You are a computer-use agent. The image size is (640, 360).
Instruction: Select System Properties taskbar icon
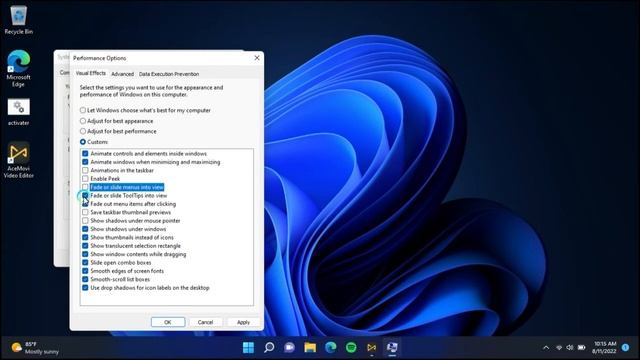[392, 347]
